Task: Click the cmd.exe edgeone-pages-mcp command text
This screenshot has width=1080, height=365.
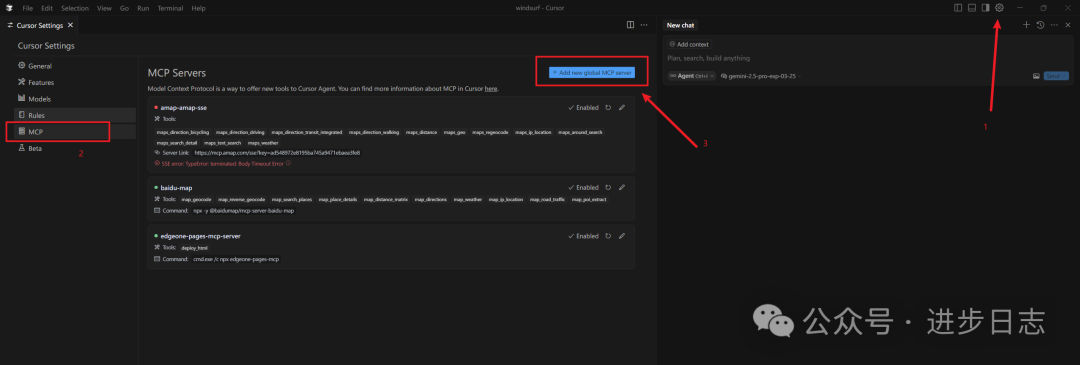Action: [236, 259]
